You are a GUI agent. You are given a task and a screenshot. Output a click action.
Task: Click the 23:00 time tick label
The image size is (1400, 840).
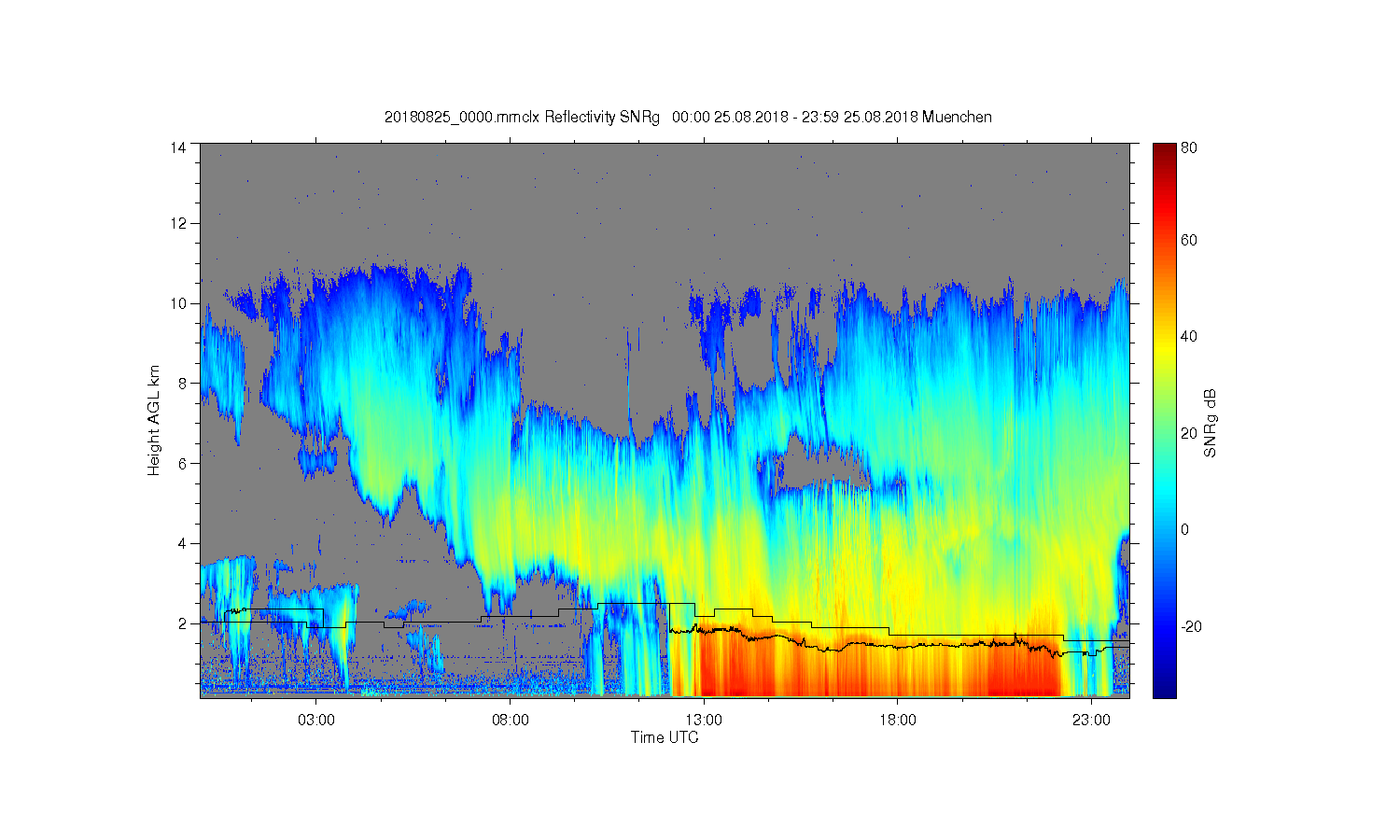[1091, 721]
